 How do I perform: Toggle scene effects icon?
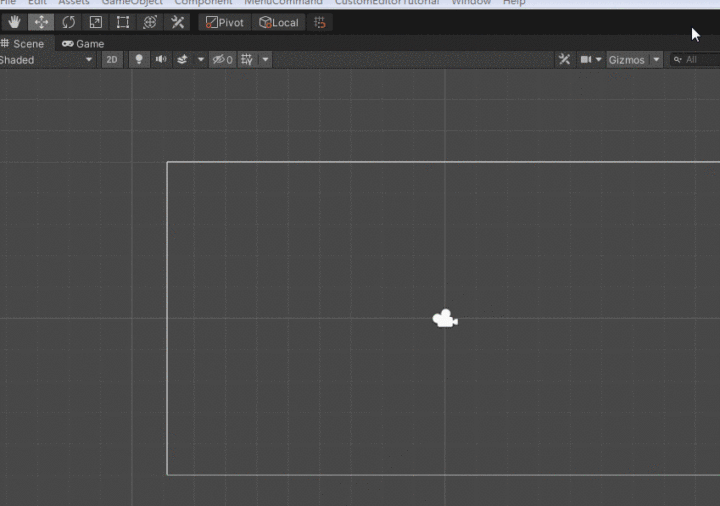coord(183,60)
